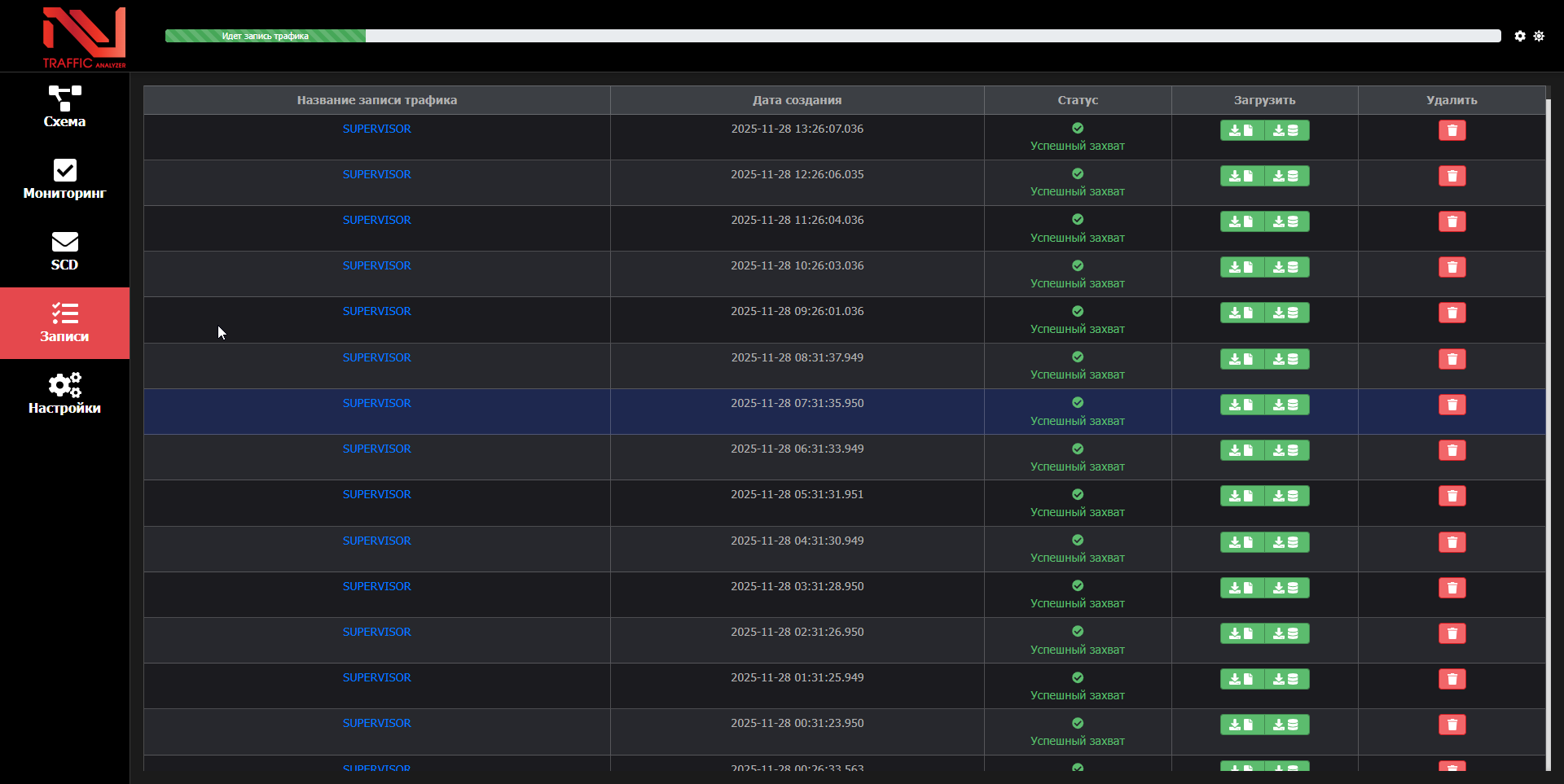Download database dump for 05:31:31 record
Image resolution: width=1564 pixels, height=784 pixels.
pos(1286,496)
